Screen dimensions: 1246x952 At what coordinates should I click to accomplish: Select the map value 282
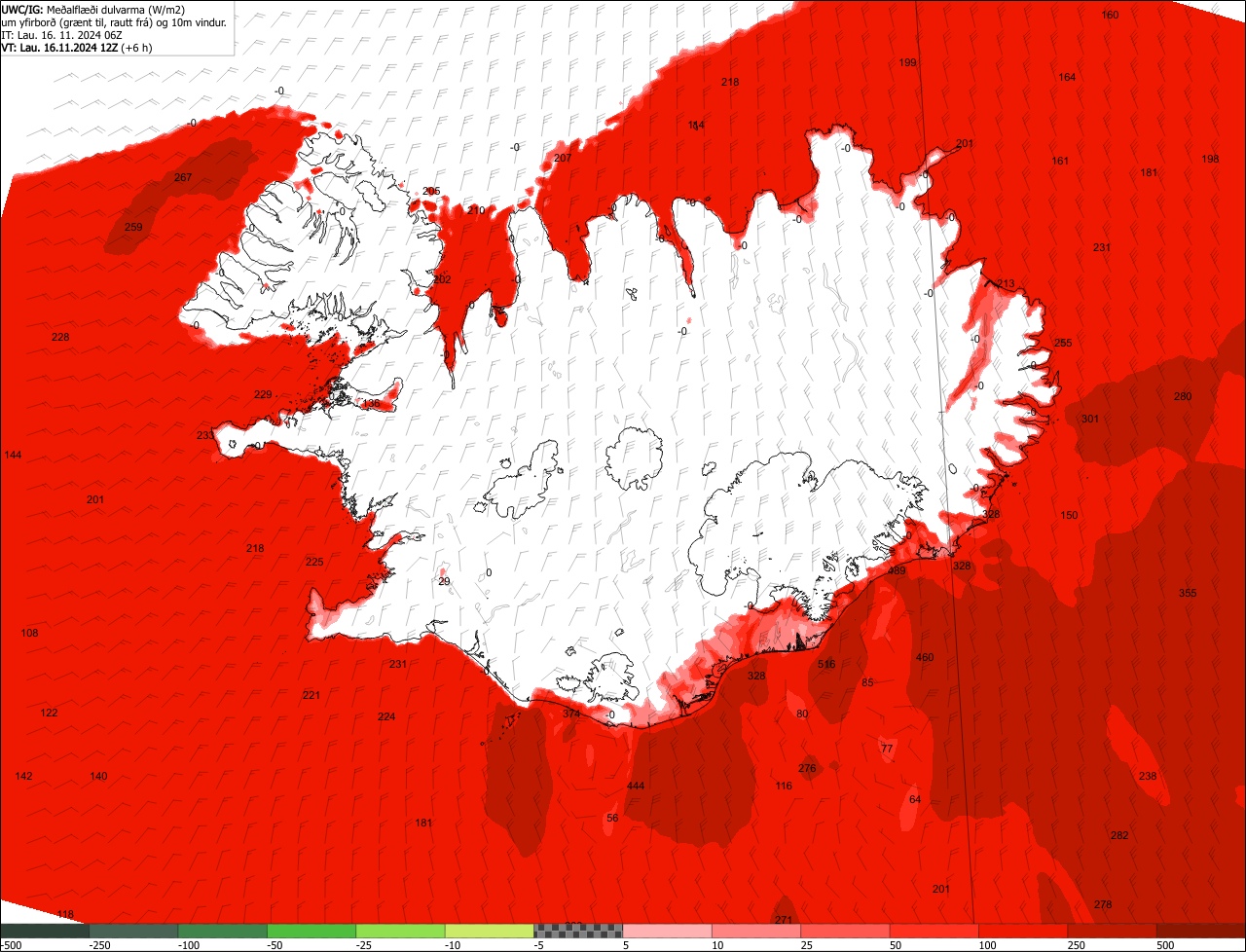(x=1119, y=836)
